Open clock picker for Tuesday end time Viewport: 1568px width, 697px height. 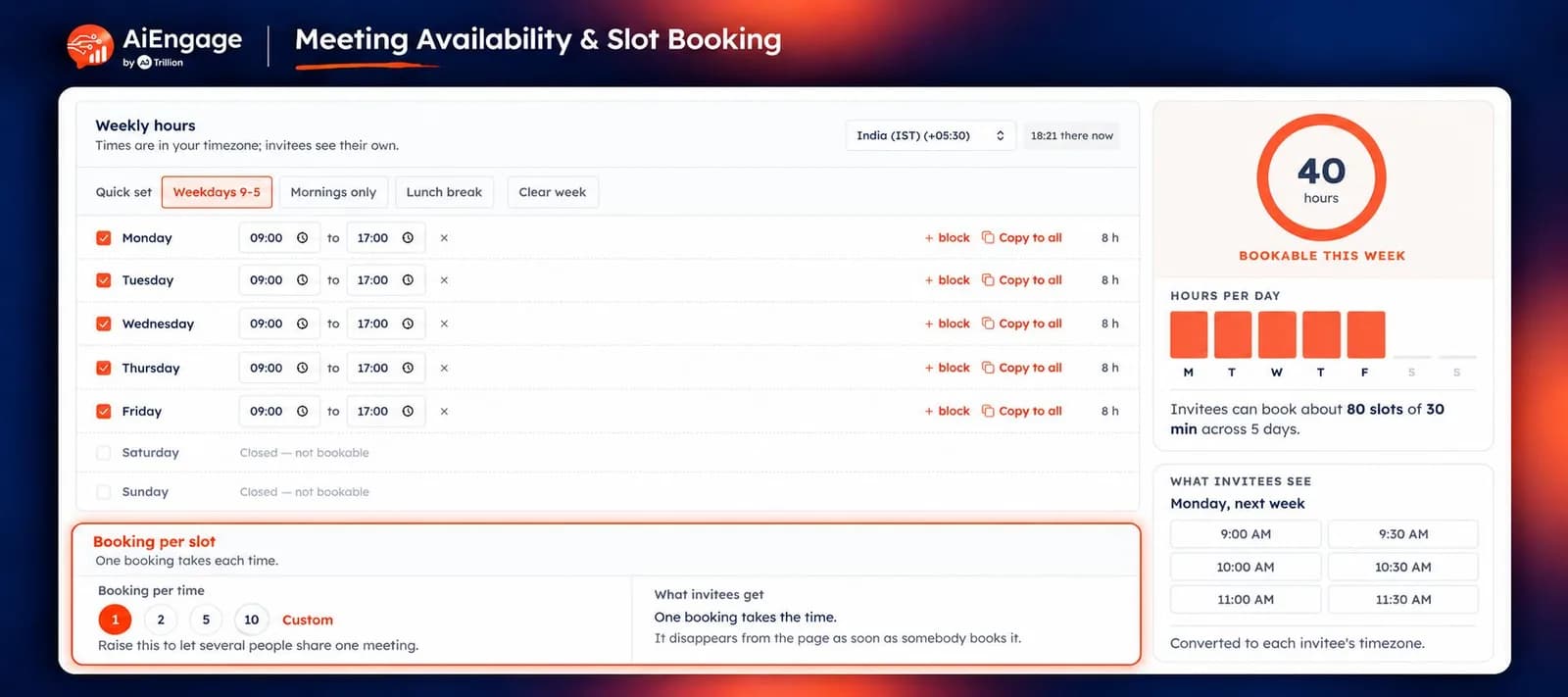click(x=408, y=280)
